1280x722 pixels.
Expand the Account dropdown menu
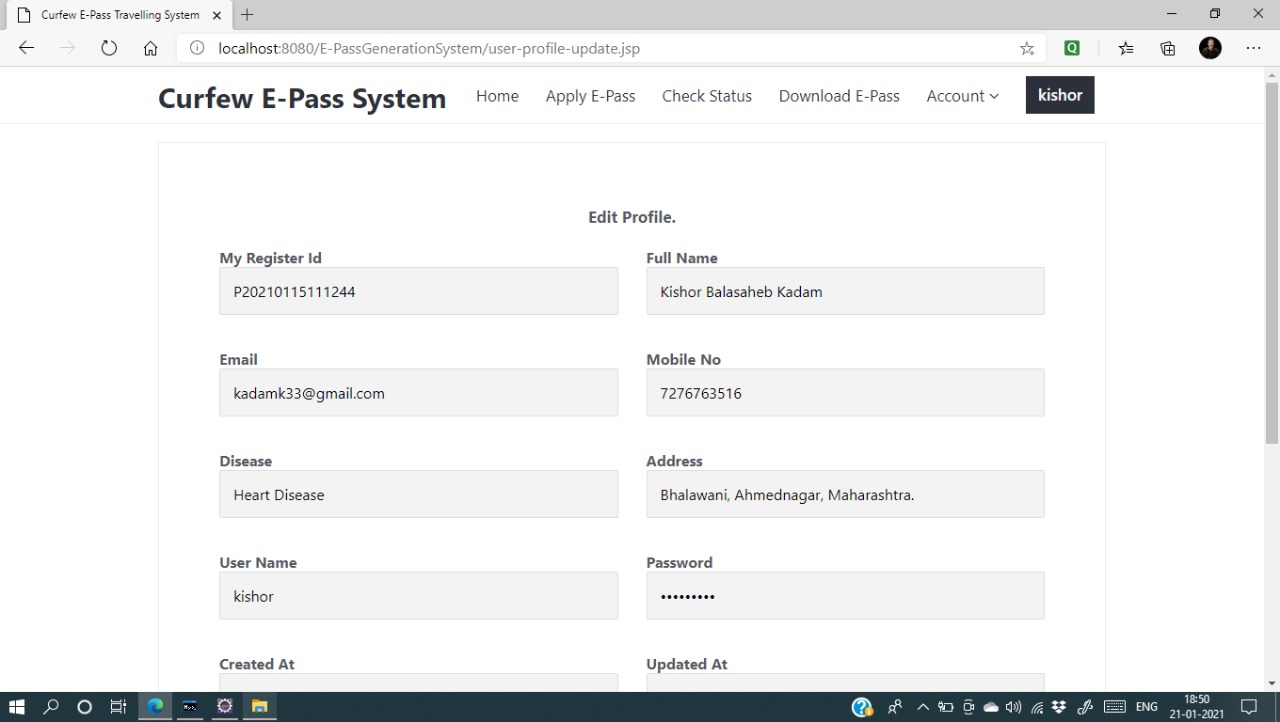click(962, 96)
